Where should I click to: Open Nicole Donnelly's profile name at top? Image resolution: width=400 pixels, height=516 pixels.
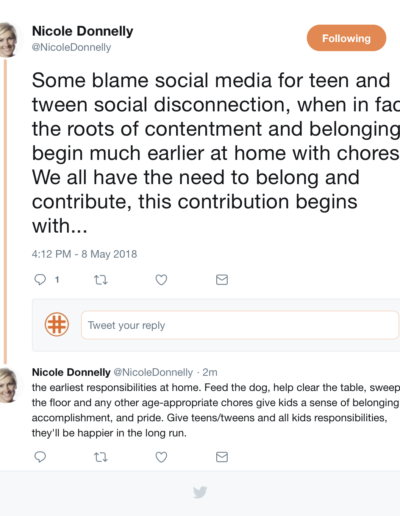[x=82, y=31]
